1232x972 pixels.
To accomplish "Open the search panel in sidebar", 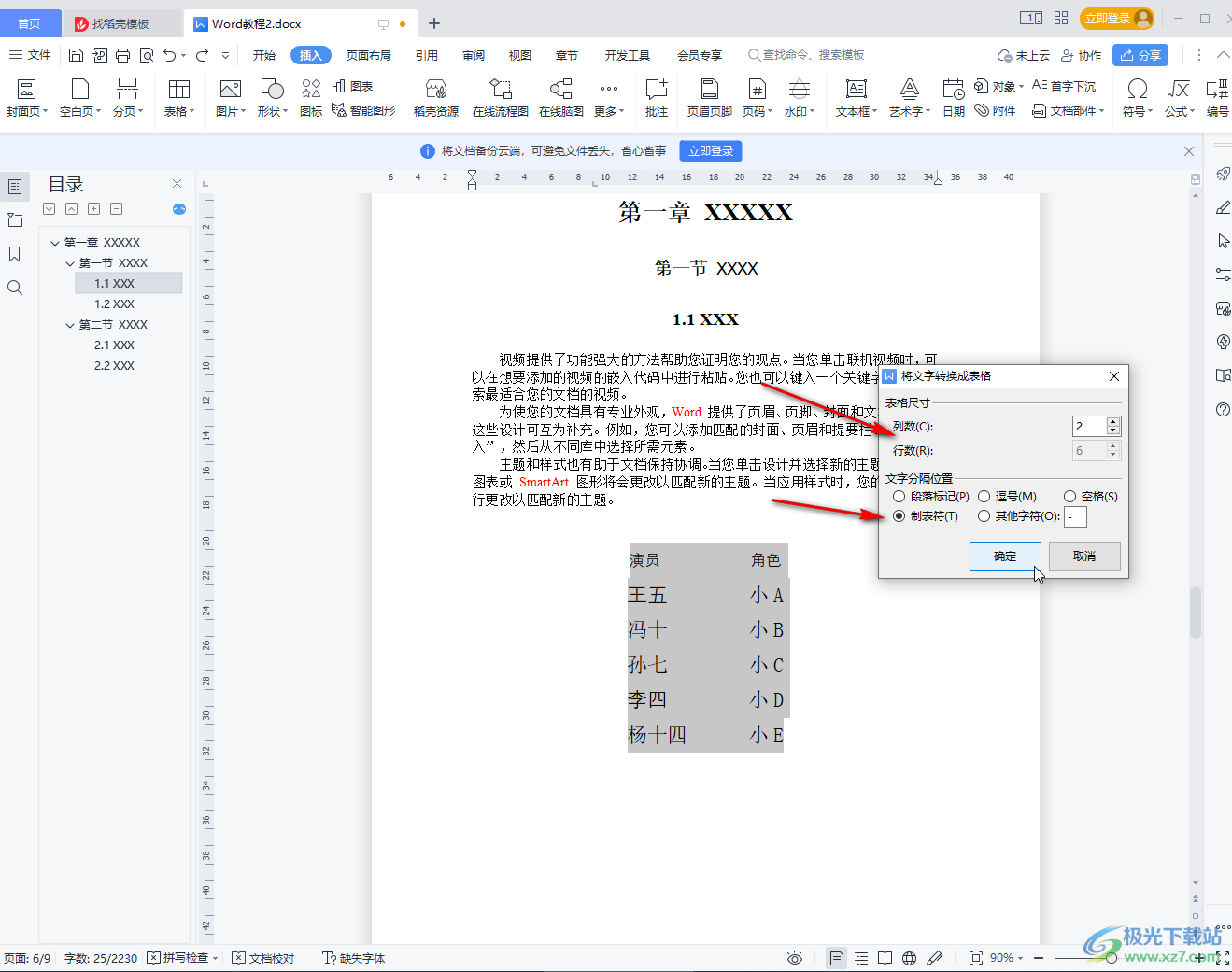I will click(x=15, y=288).
